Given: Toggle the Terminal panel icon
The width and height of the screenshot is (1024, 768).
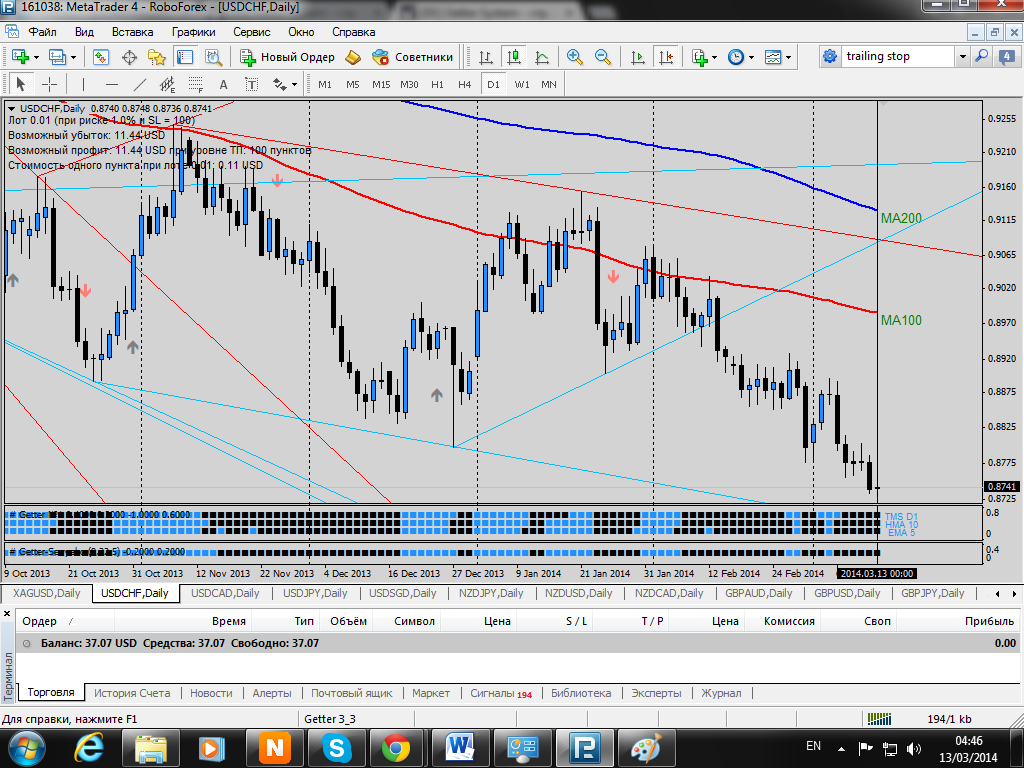Looking at the screenshot, I should tap(185, 57).
